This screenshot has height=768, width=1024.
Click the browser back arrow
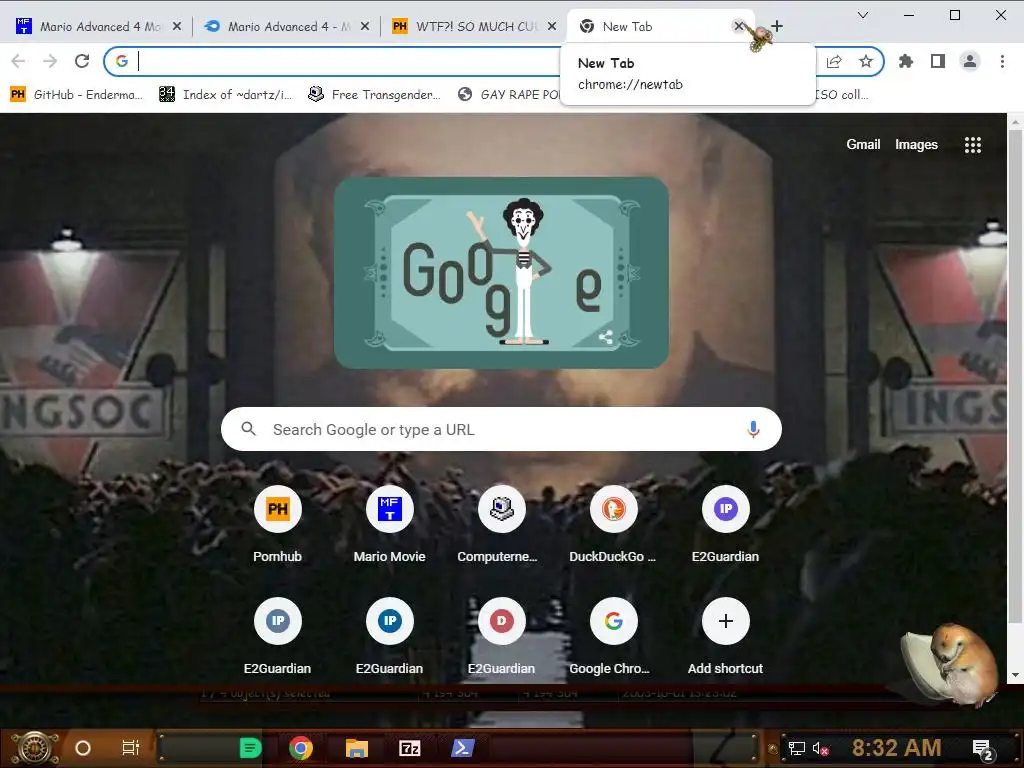click(18, 61)
